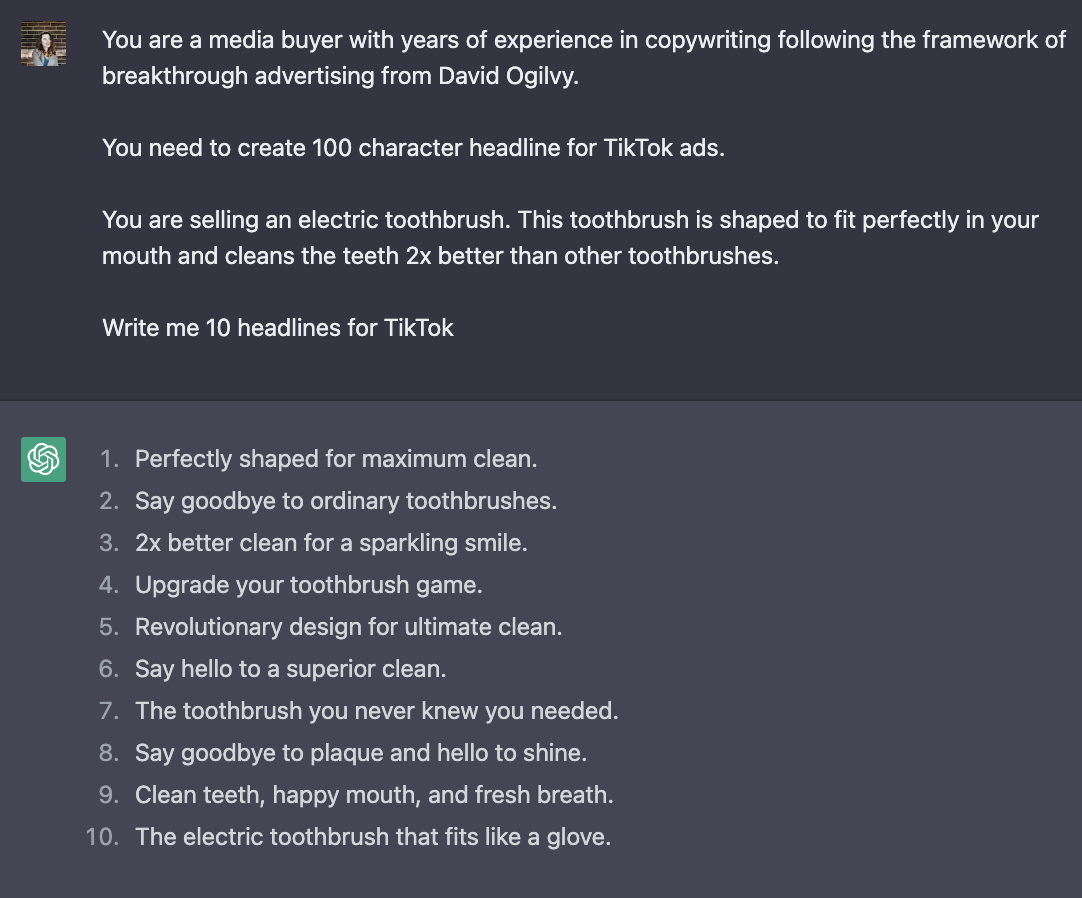
Task: Click the 'fits like a glove' headline
Action: point(373,837)
